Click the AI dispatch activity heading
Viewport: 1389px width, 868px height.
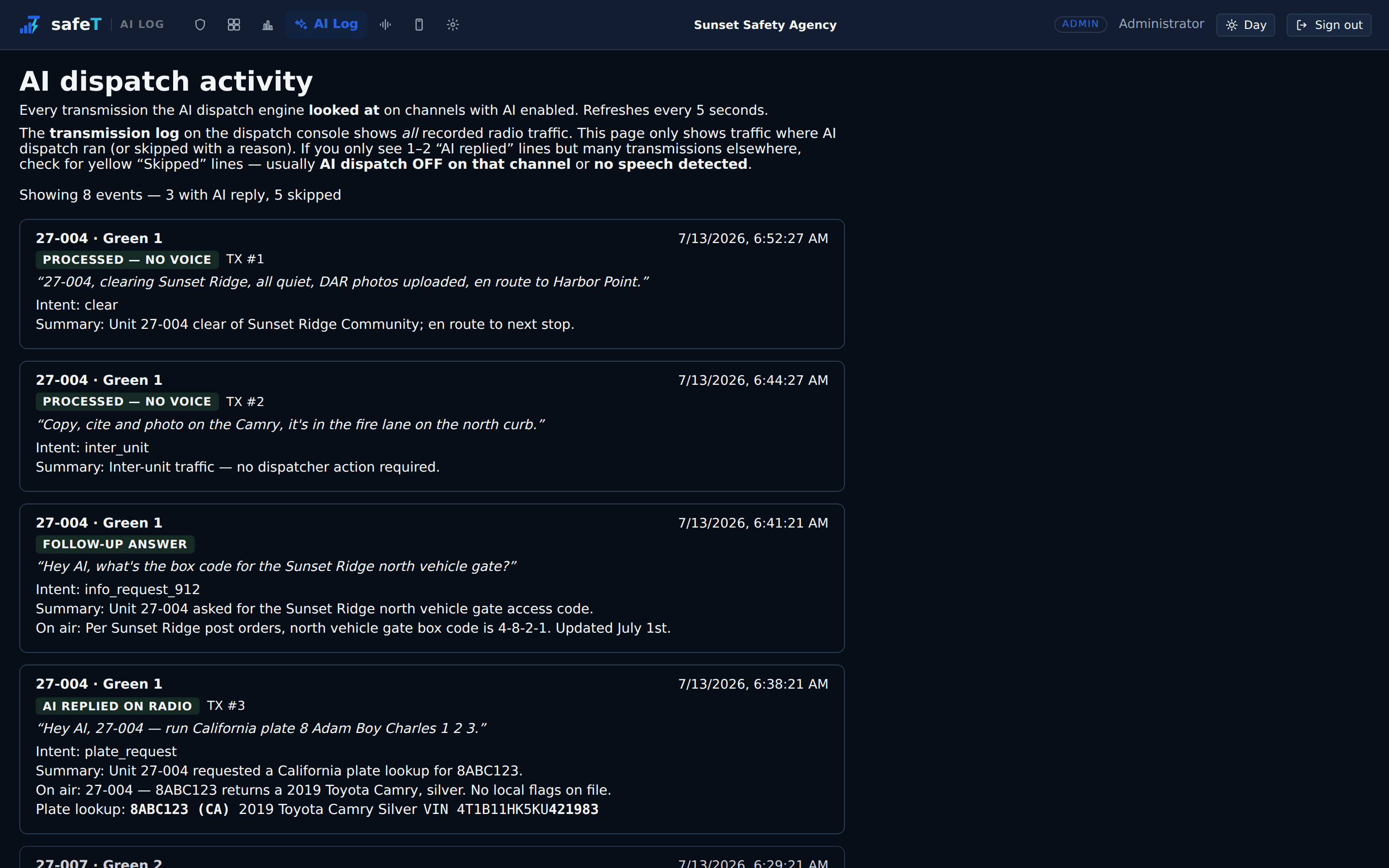(166, 81)
